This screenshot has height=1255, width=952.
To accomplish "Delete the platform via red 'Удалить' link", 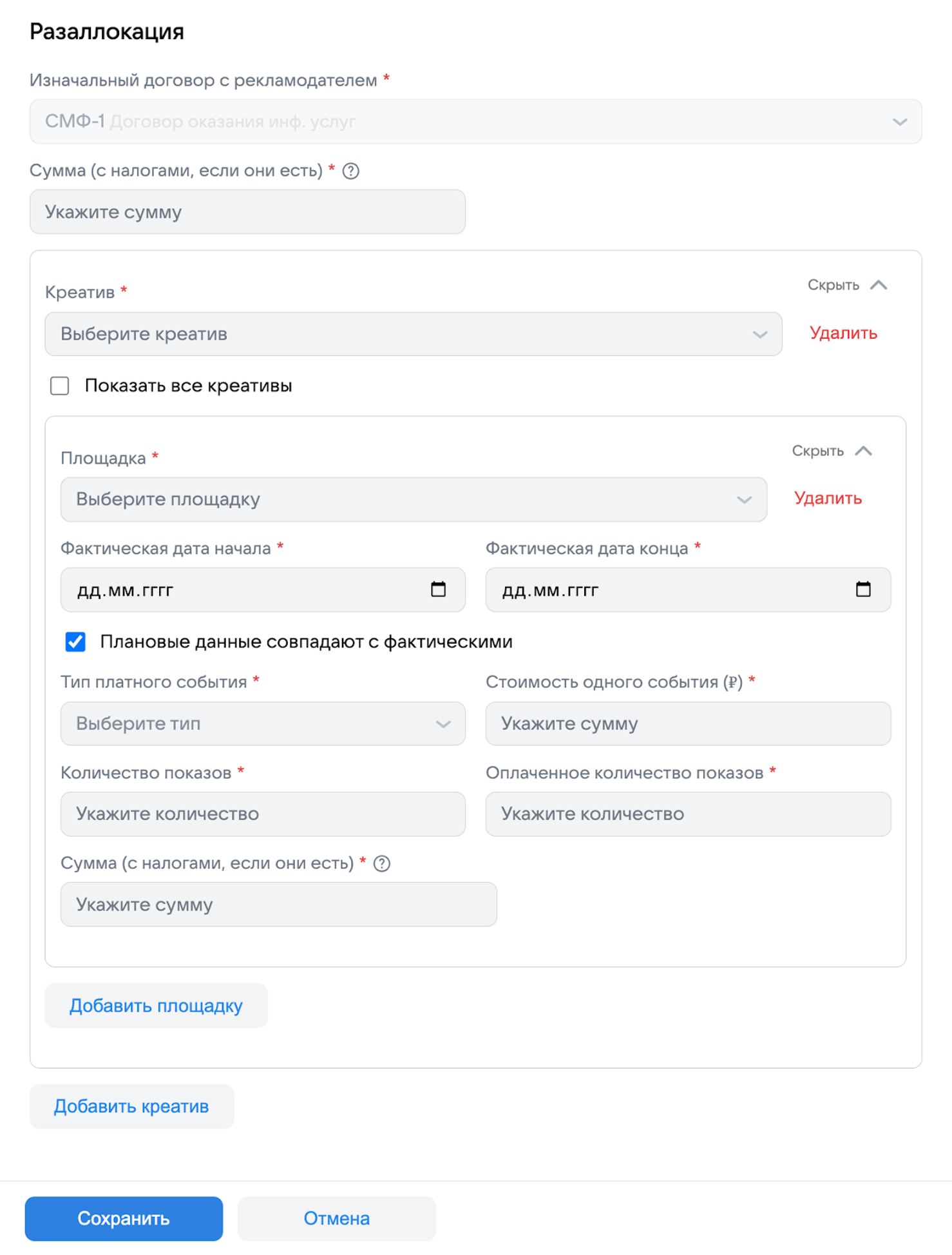I will tap(828, 498).
